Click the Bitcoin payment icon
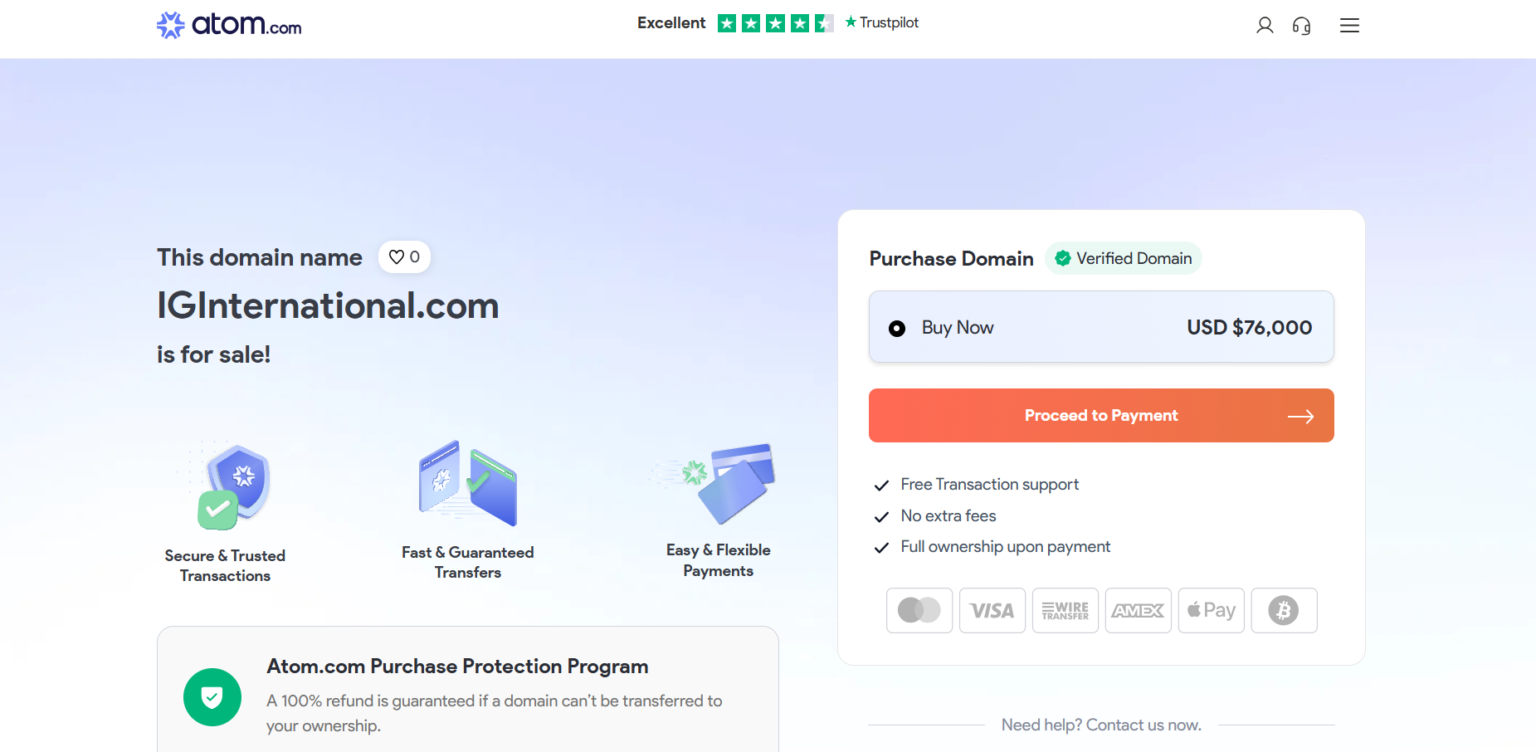 1284,610
